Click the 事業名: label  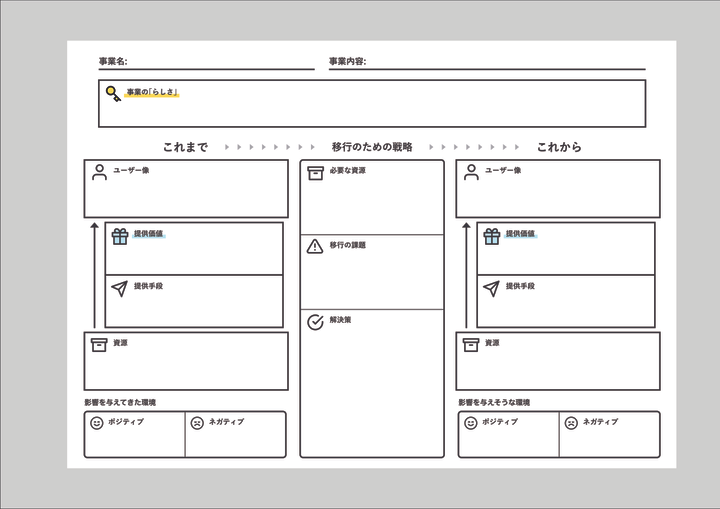coord(113,61)
